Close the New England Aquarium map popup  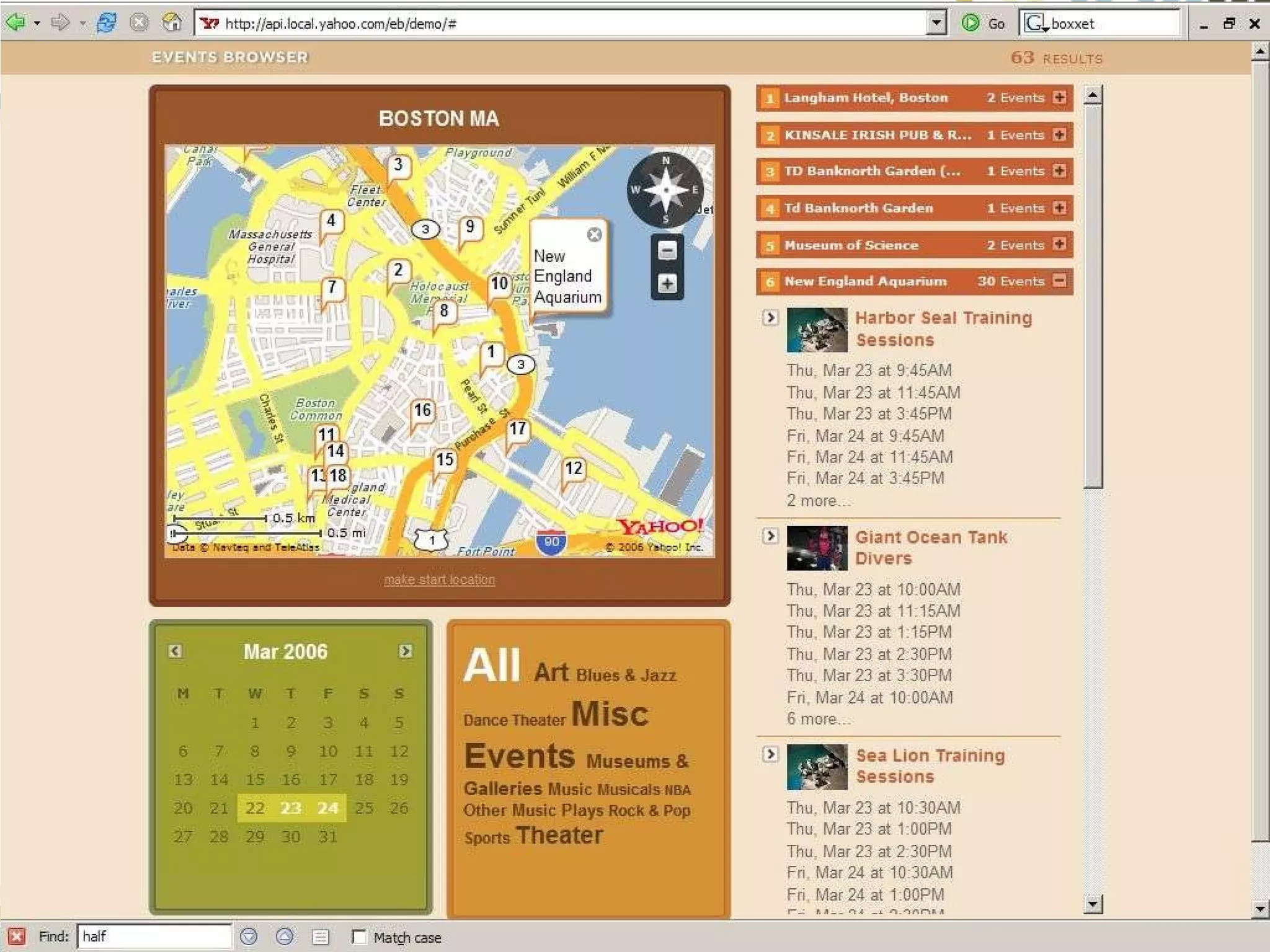[x=594, y=234]
